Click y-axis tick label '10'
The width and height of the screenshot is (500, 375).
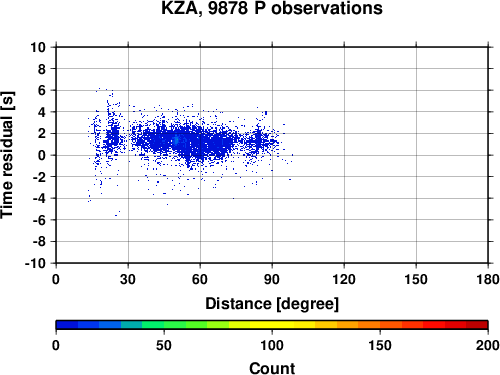coord(38,47)
